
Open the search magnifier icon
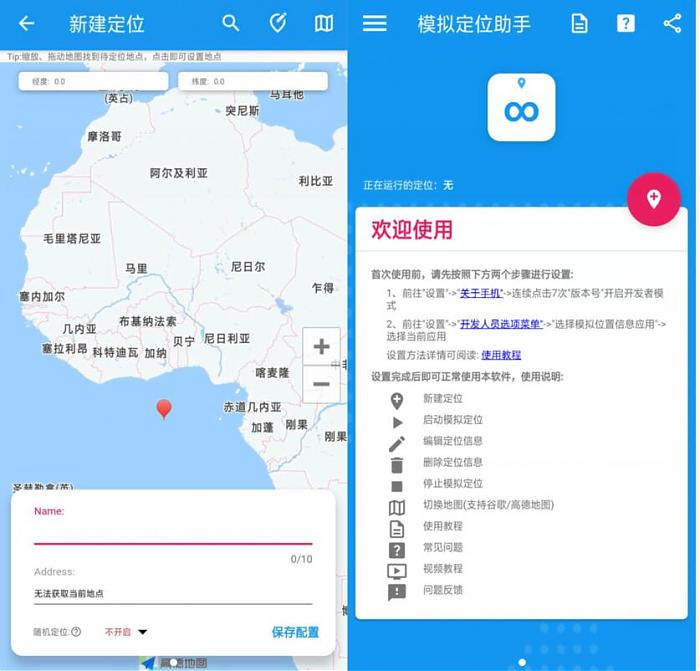click(x=231, y=23)
